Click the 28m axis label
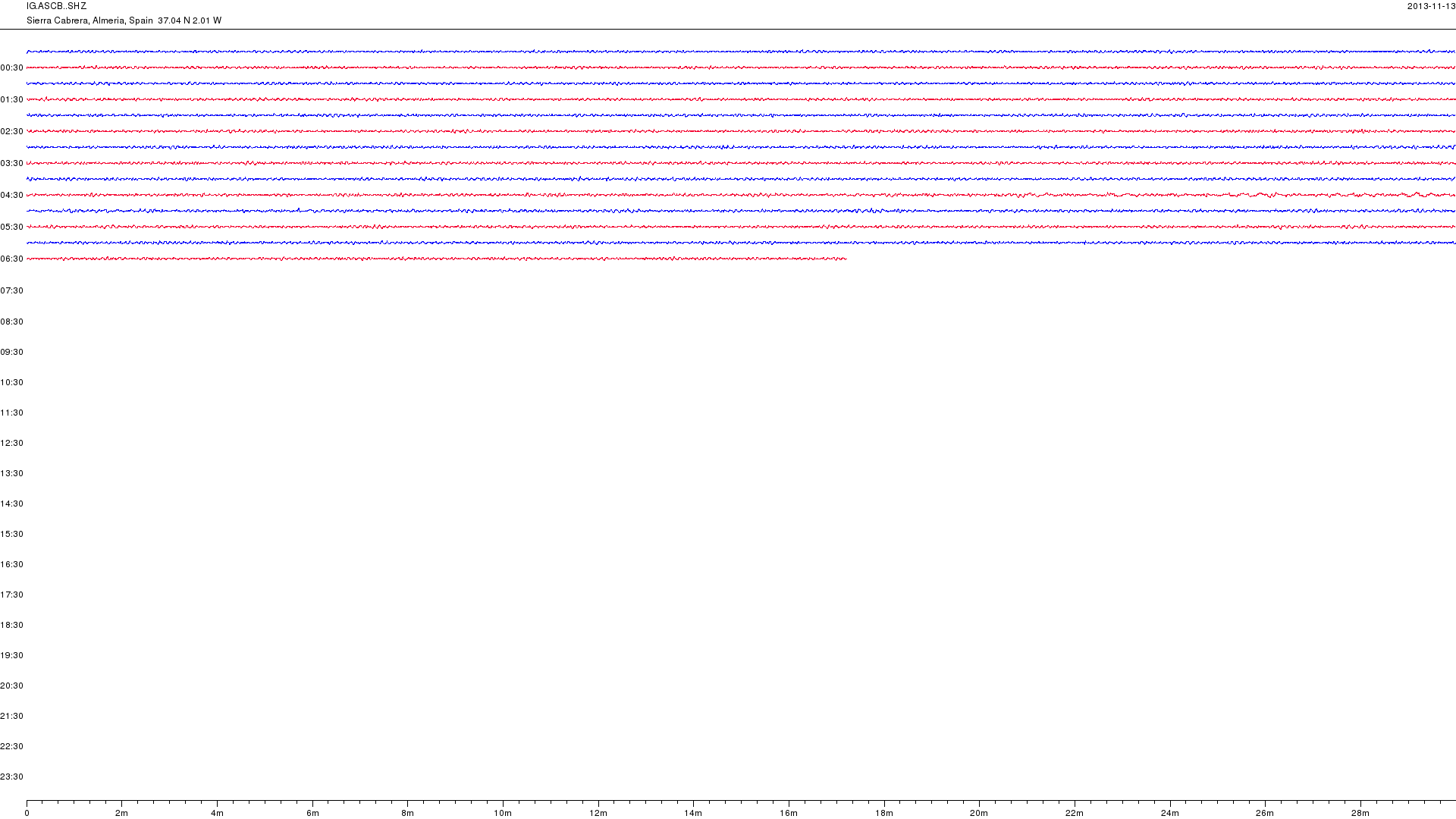 pyautogui.click(x=1360, y=813)
